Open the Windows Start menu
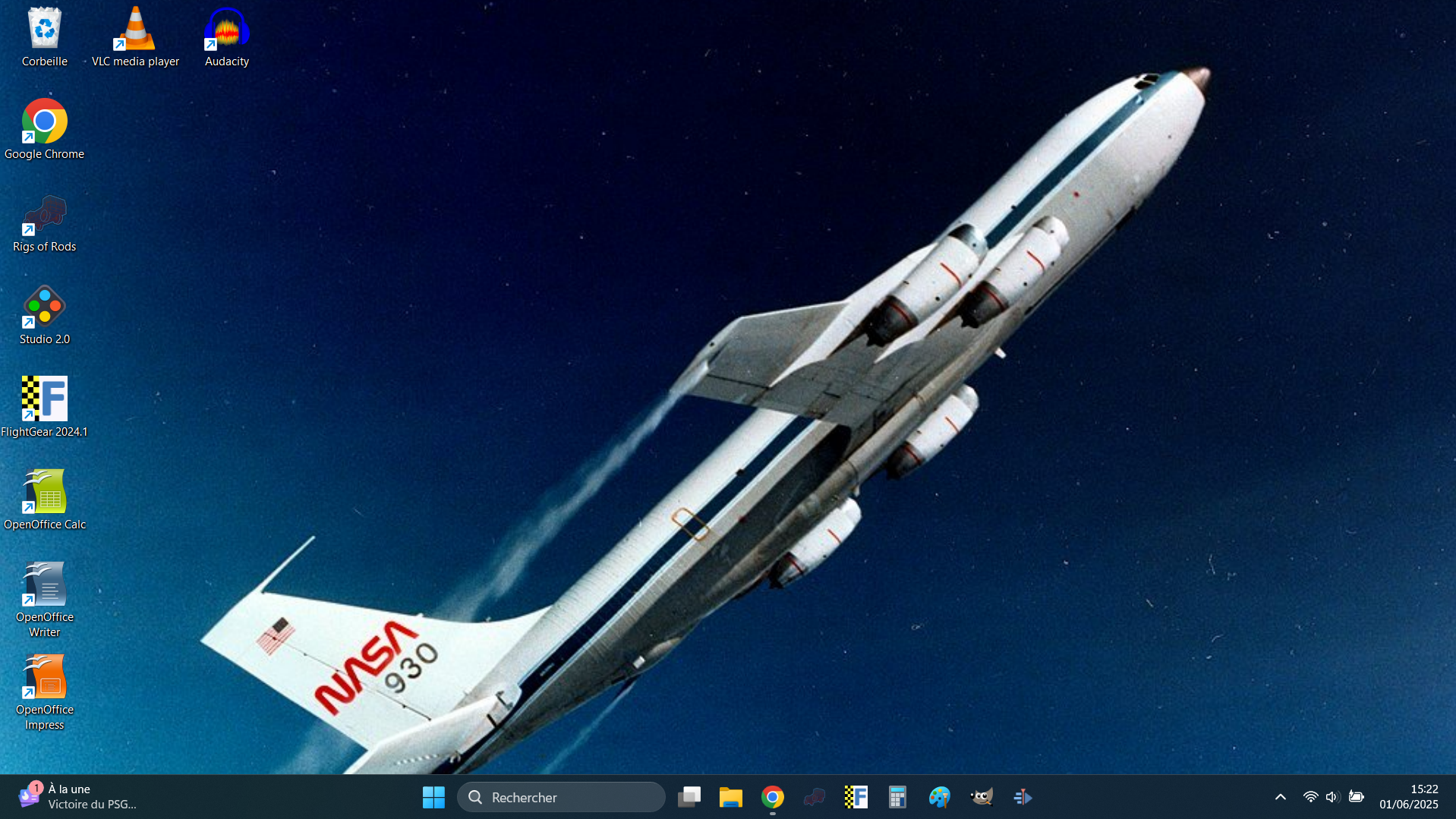 [x=433, y=797]
